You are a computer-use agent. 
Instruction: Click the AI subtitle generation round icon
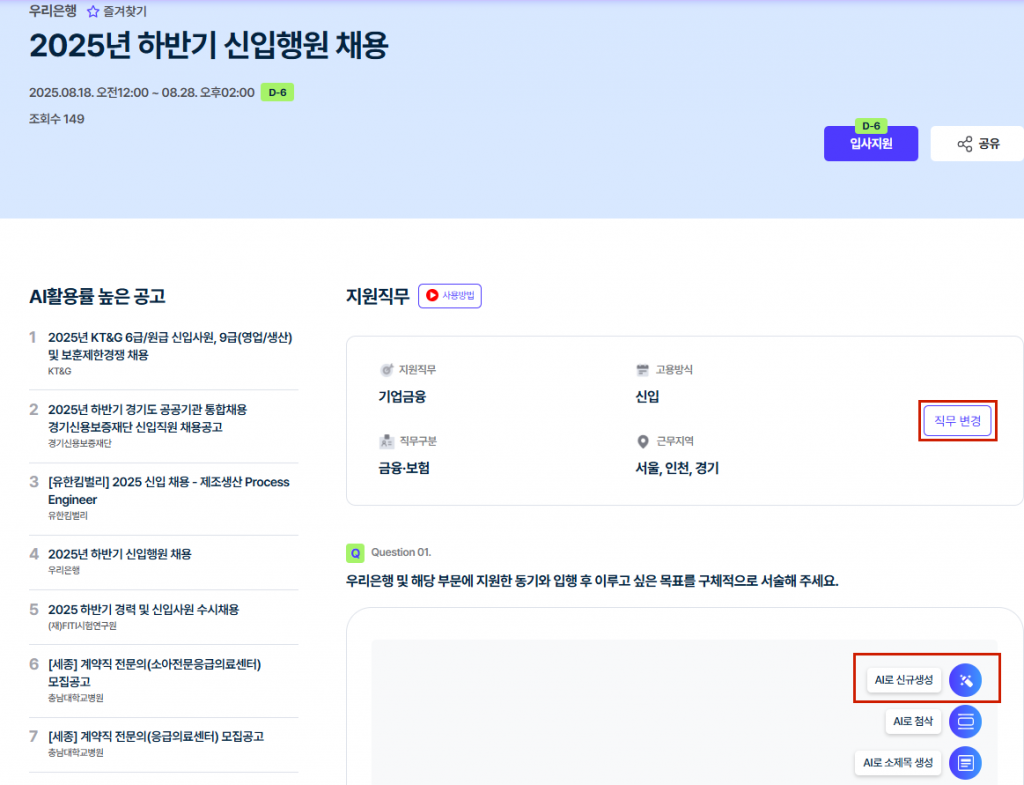[965, 763]
